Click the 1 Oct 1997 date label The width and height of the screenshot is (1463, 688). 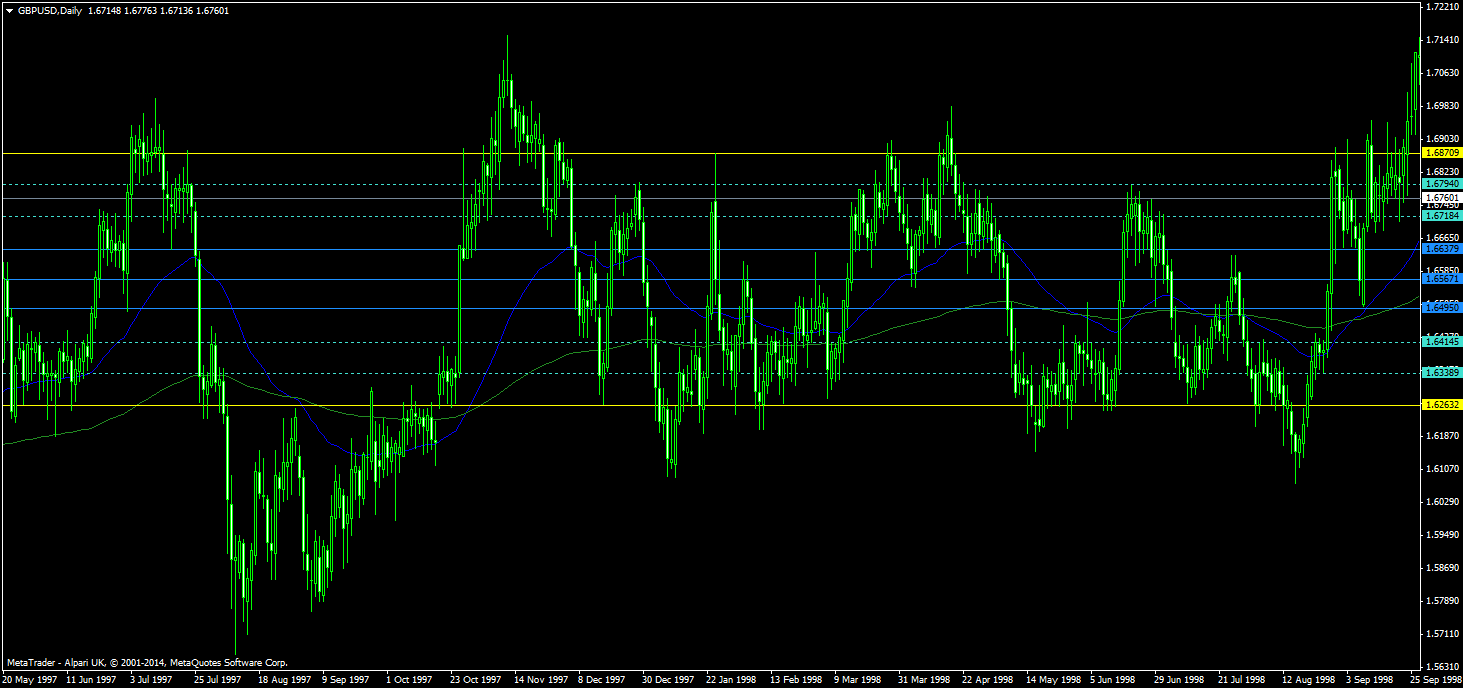[x=411, y=679]
